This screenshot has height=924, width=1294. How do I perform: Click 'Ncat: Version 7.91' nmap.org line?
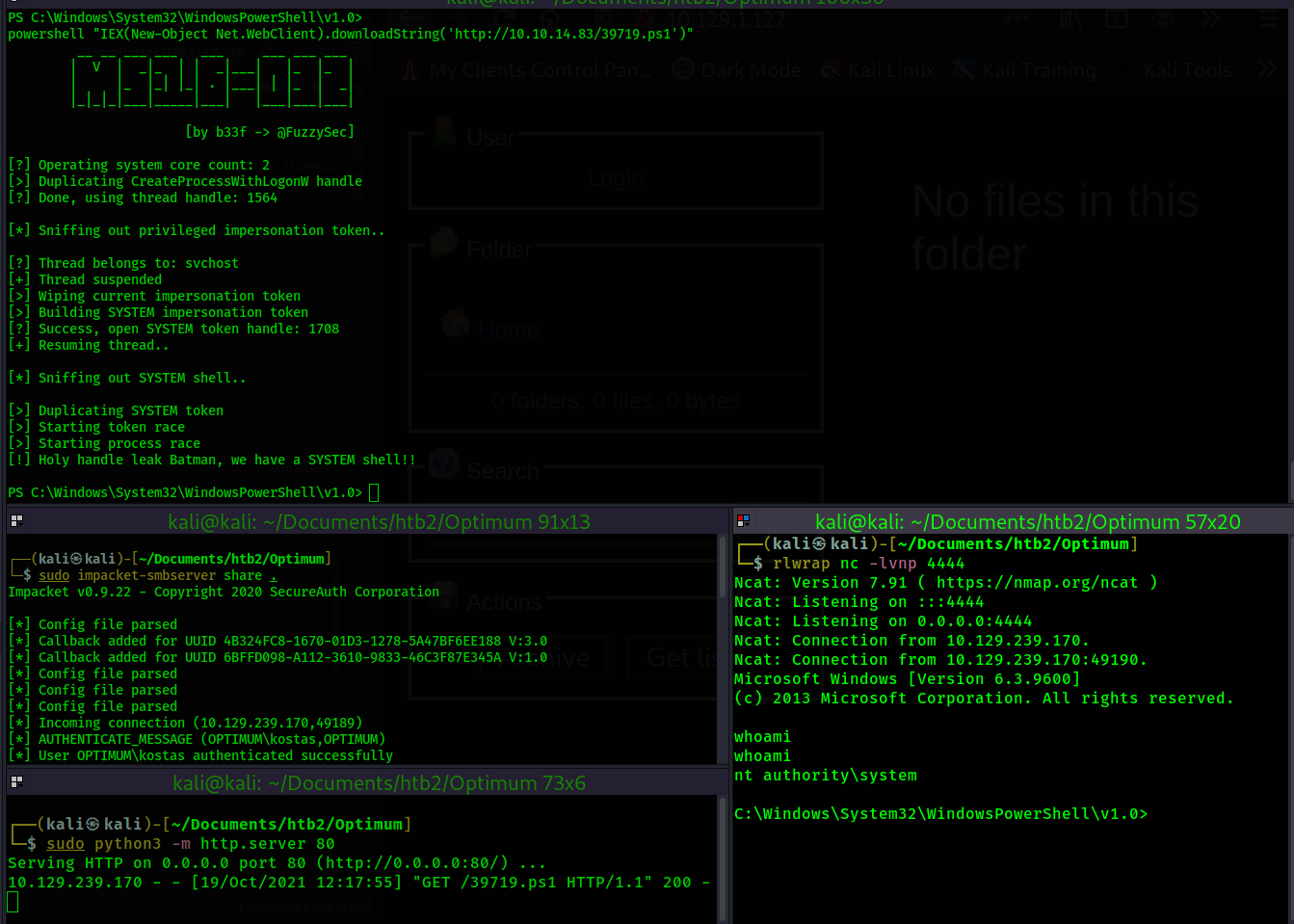[x=946, y=583]
